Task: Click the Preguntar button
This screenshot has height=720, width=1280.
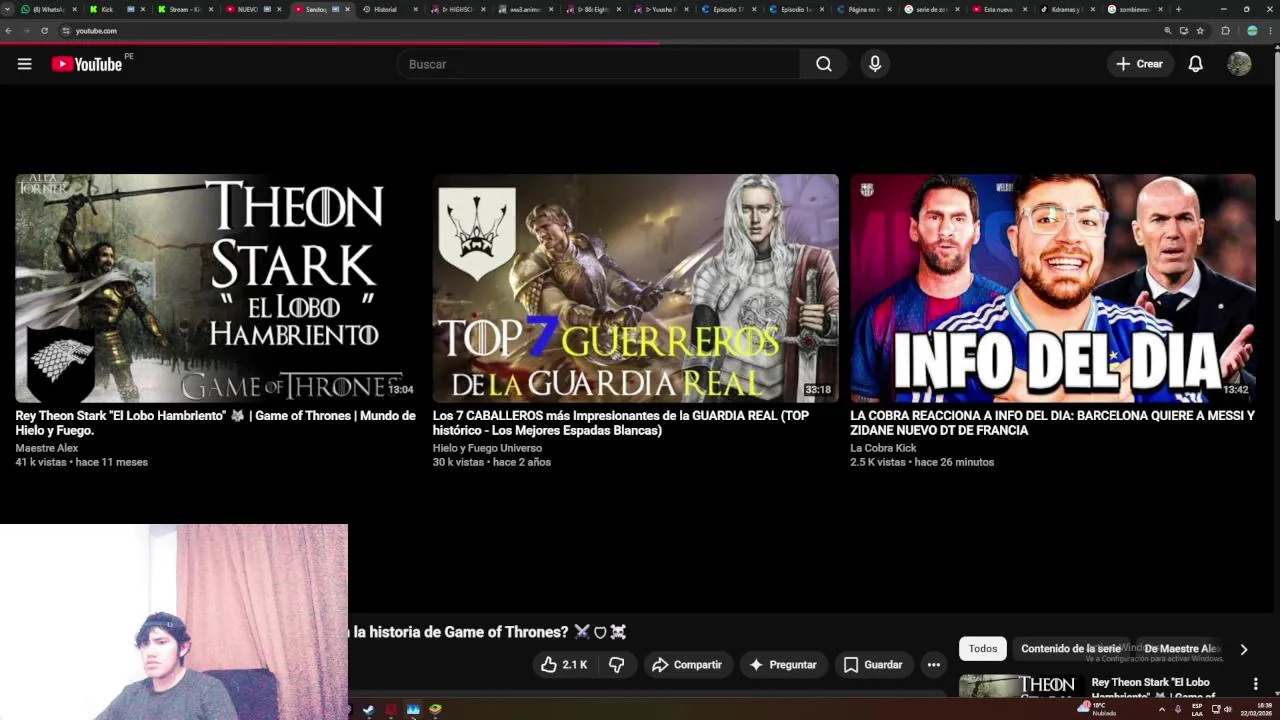Action: (783, 665)
